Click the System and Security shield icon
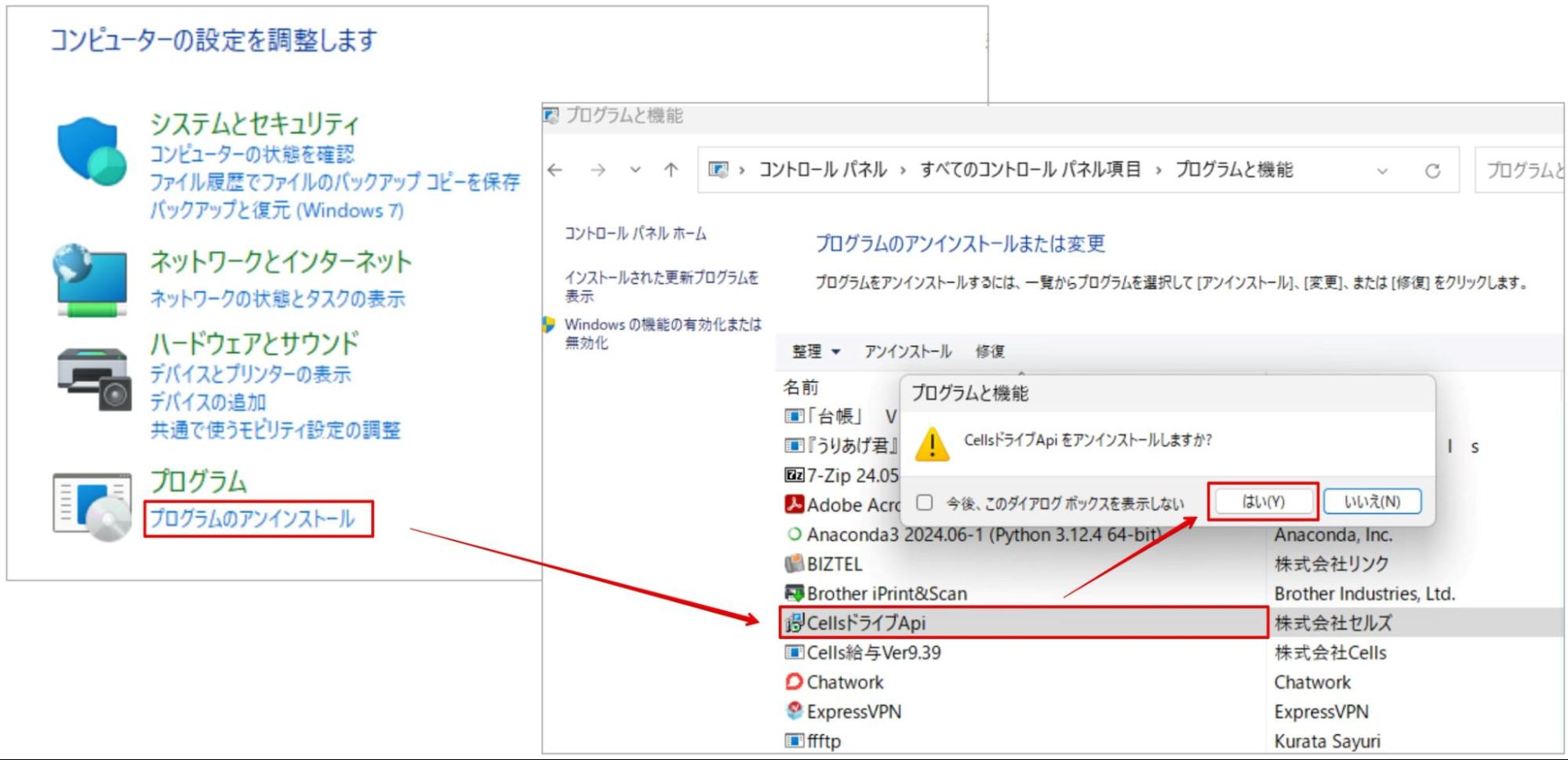This screenshot has width=1568, height=760. point(92,151)
